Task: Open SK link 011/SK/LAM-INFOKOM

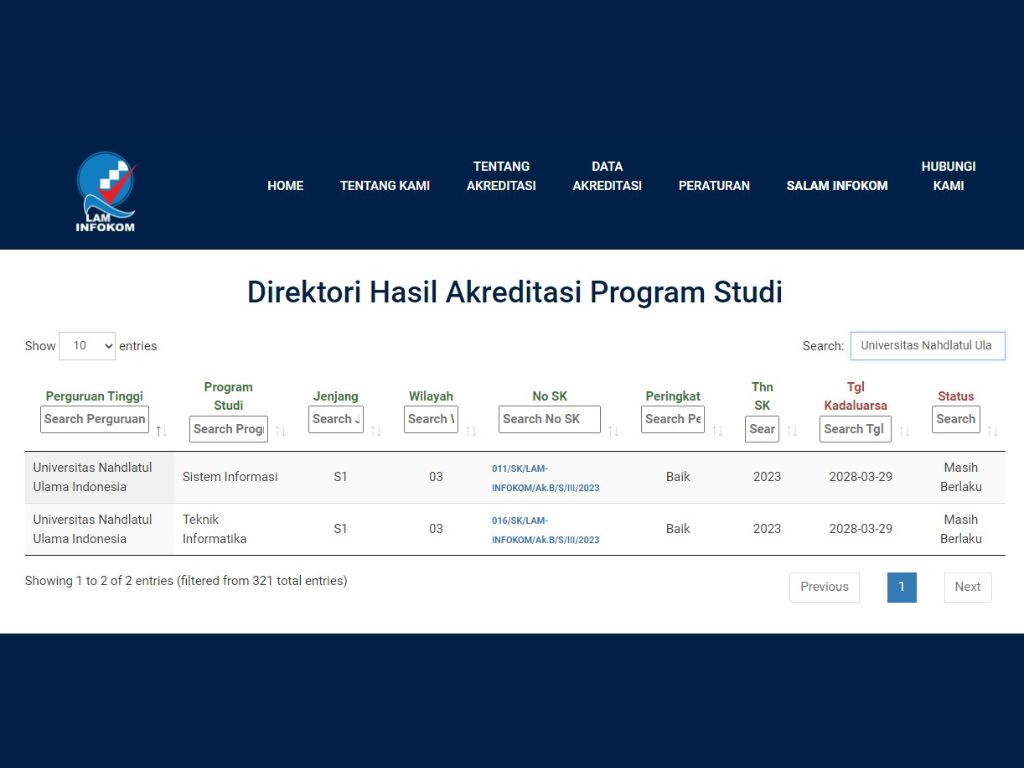Action: (x=545, y=478)
